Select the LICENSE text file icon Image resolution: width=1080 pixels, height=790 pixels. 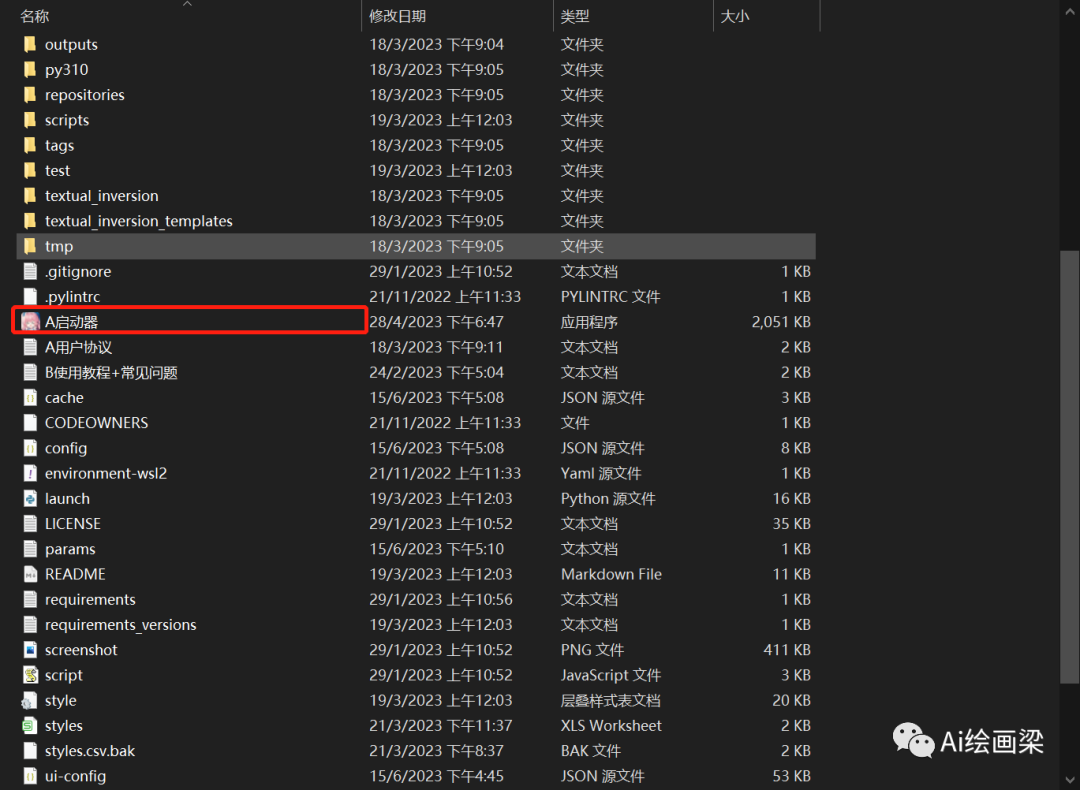click(x=30, y=524)
